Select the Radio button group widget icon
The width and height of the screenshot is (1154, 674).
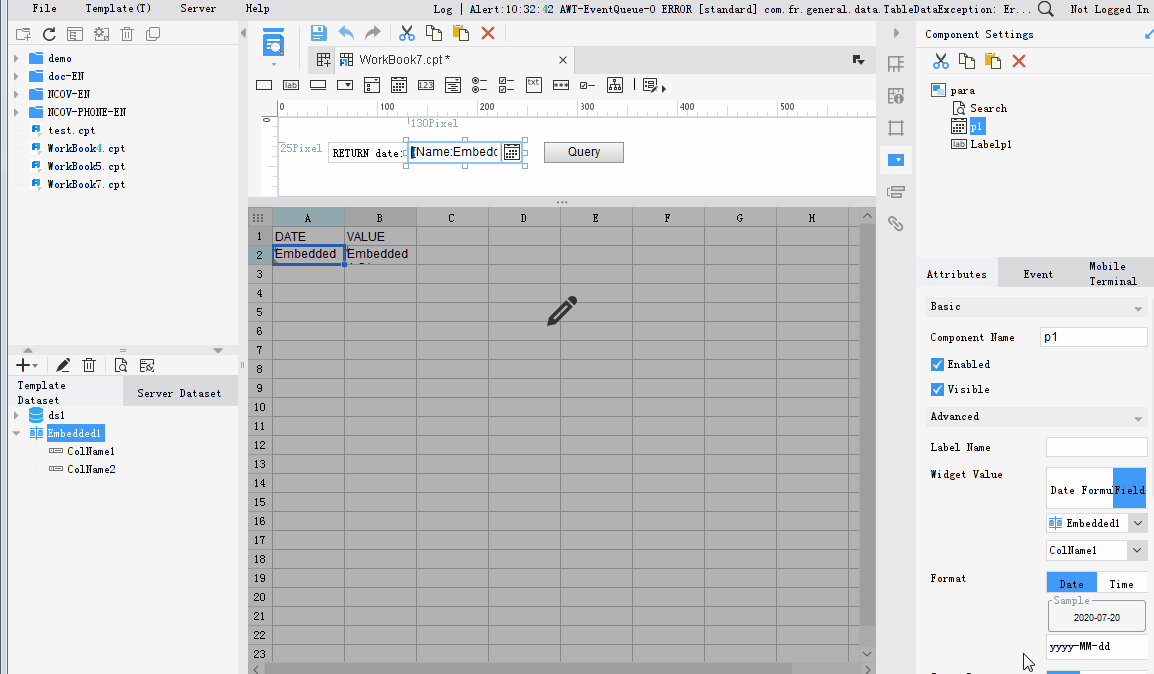(x=479, y=85)
